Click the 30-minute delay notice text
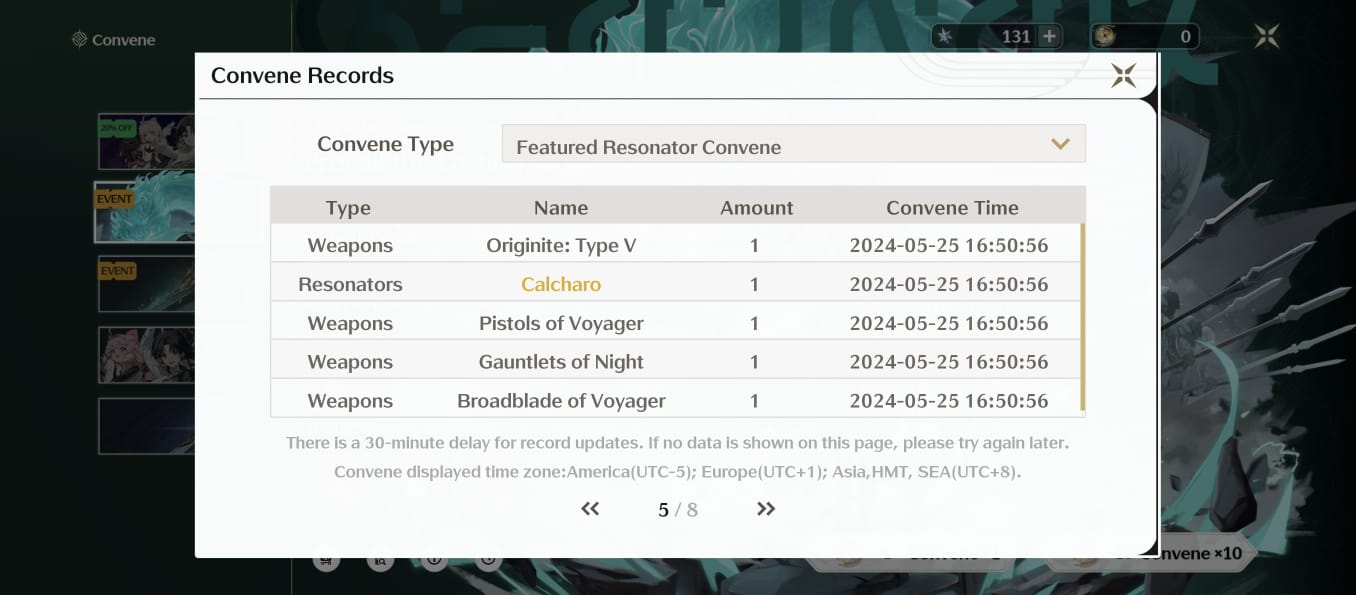1356x595 pixels. (677, 442)
